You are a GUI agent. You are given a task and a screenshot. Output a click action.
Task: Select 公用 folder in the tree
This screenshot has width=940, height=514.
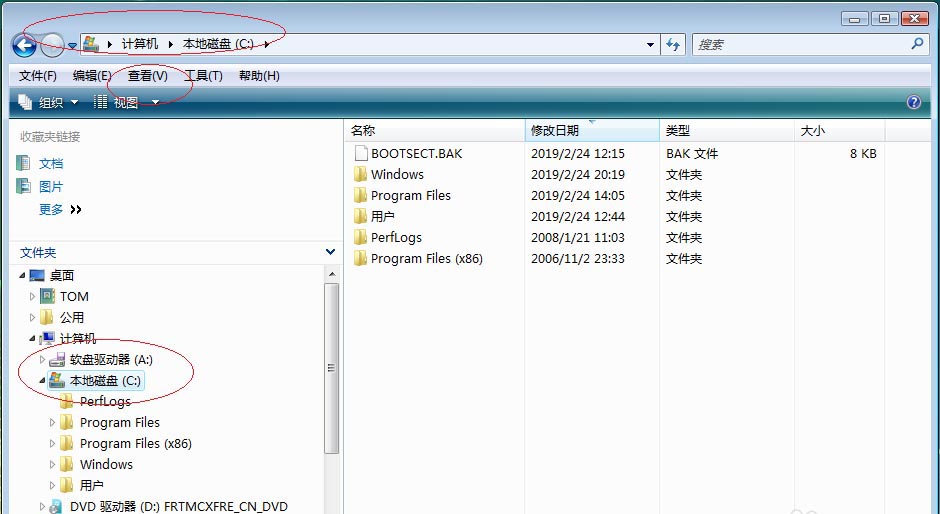71,317
